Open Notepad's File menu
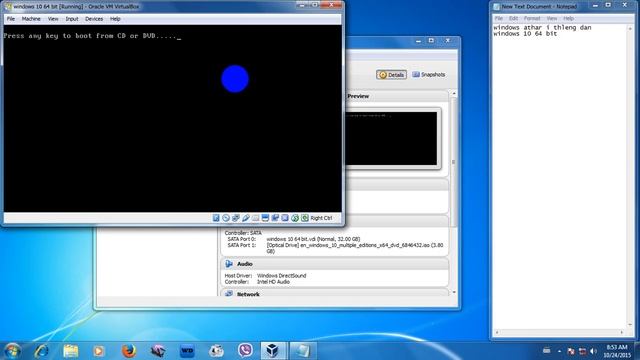This screenshot has height=360, width=640. coord(499,18)
